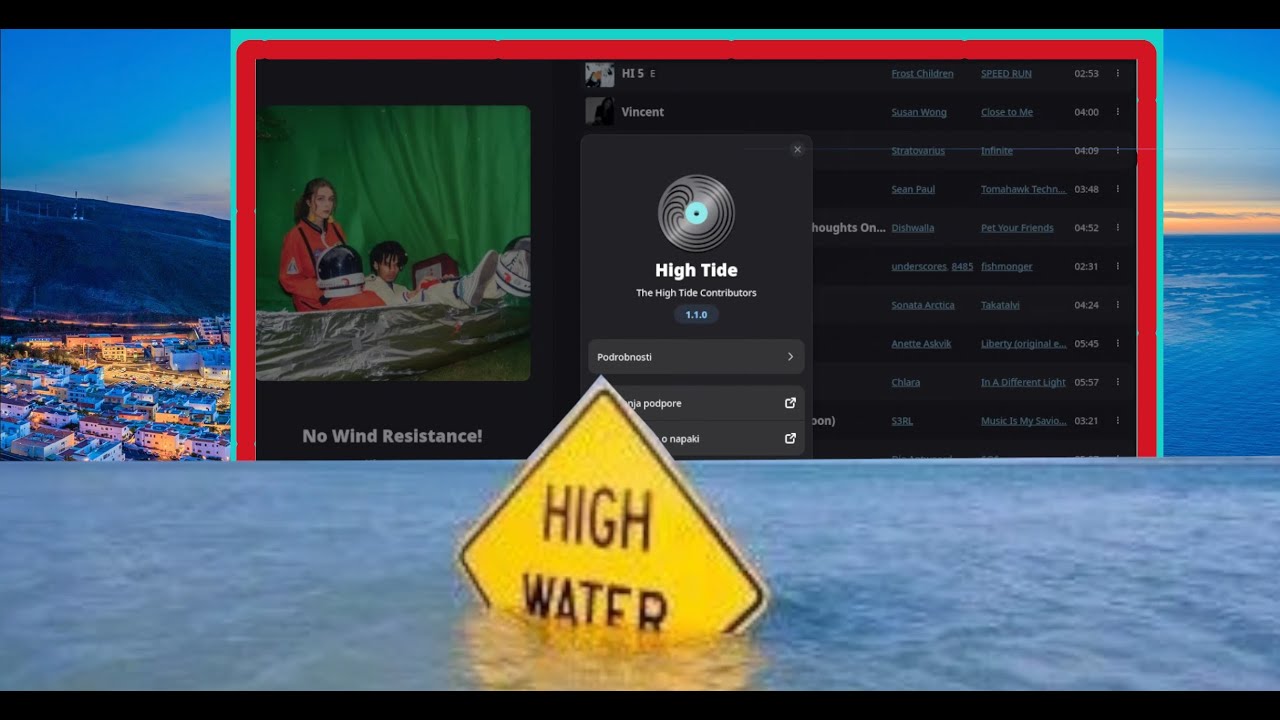Open the Anette Askvik artist link
The image size is (1280, 720).
coord(921,344)
